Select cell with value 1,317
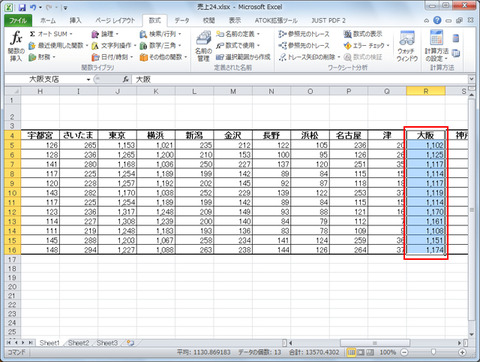The image size is (480, 362). pyautogui.click(x=117, y=212)
